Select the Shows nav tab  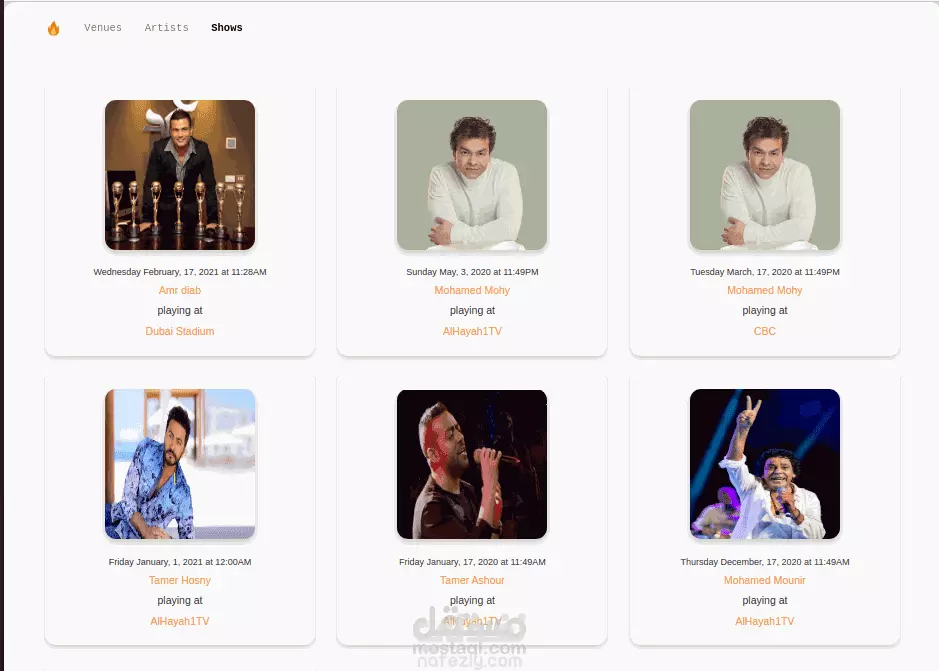226,28
